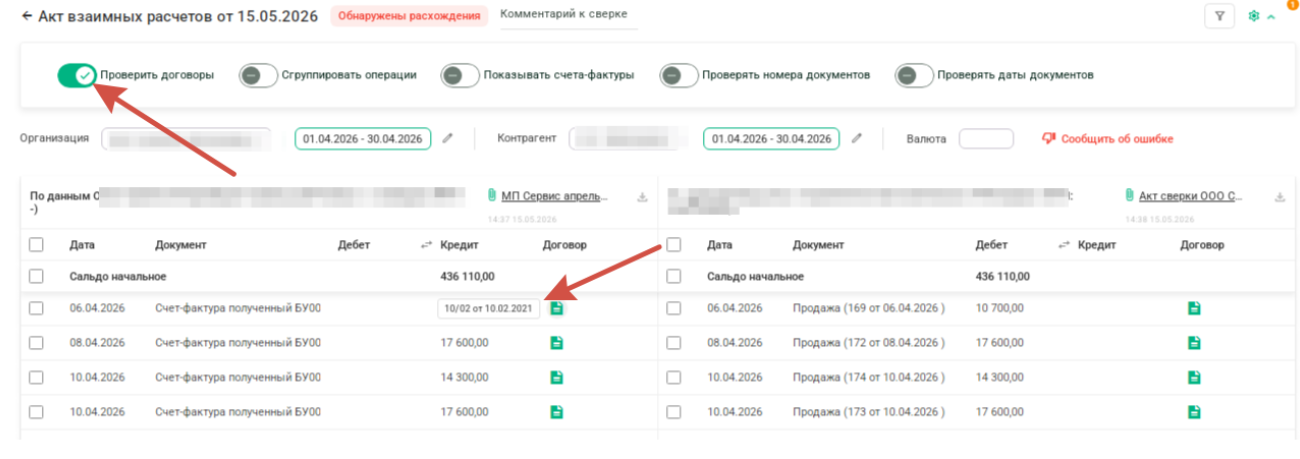Open contract icon for Продажа 174 row

point(1193,377)
